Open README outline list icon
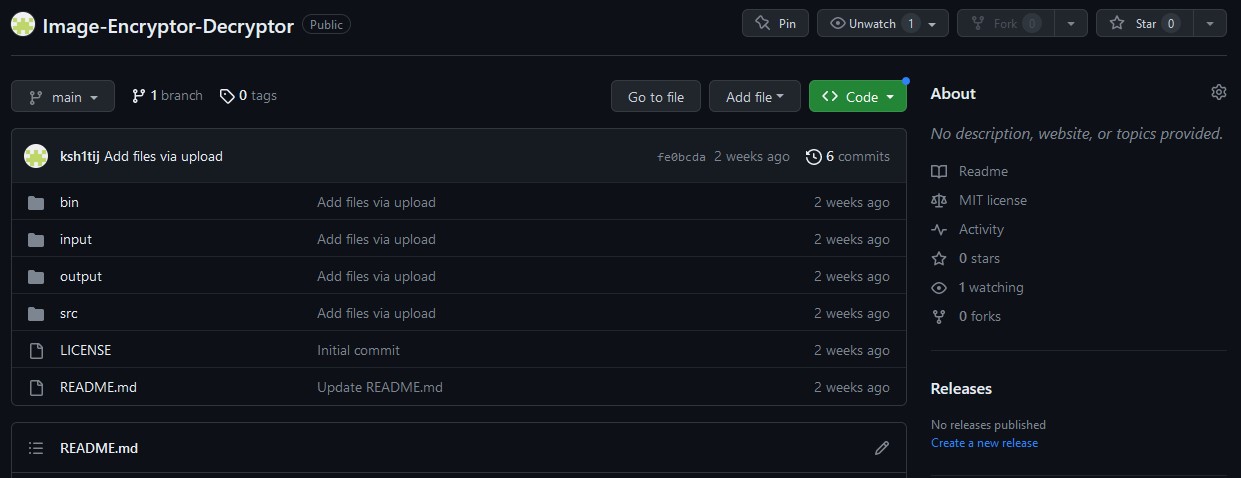Screen dimensions: 1241x478 [36, 448]
